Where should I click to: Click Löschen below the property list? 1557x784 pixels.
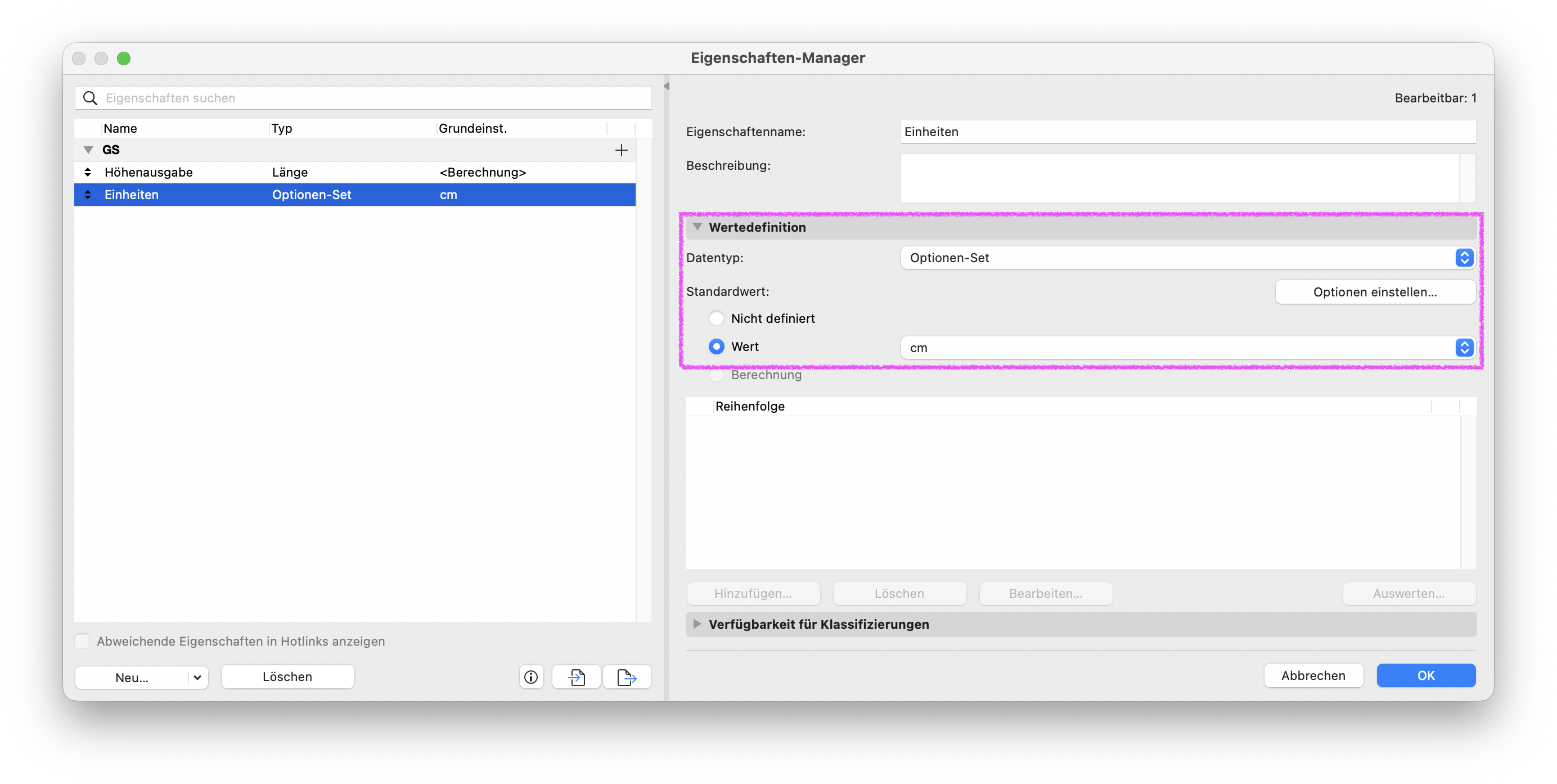(287, 677)
